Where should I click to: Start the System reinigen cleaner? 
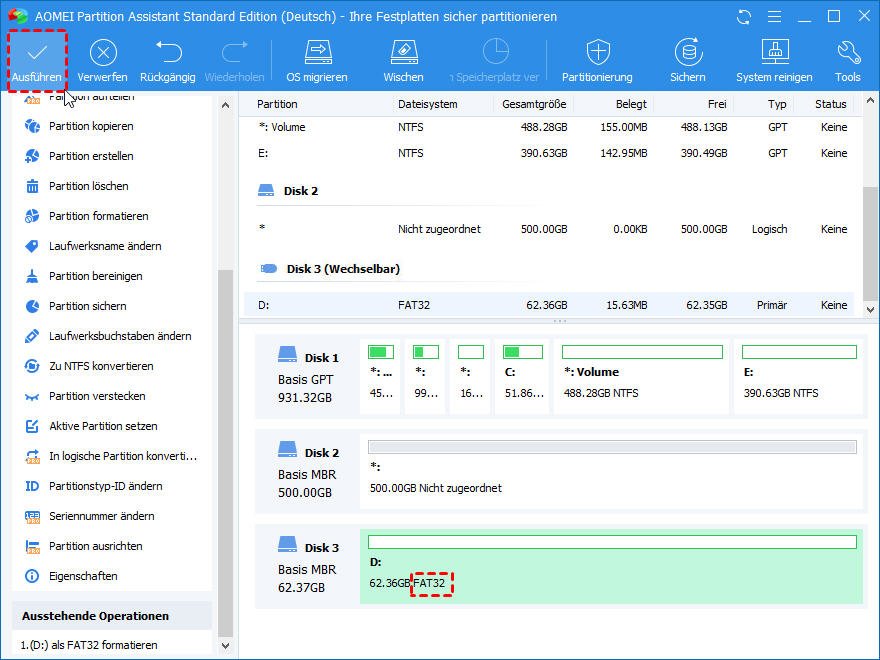coord(775,59)
